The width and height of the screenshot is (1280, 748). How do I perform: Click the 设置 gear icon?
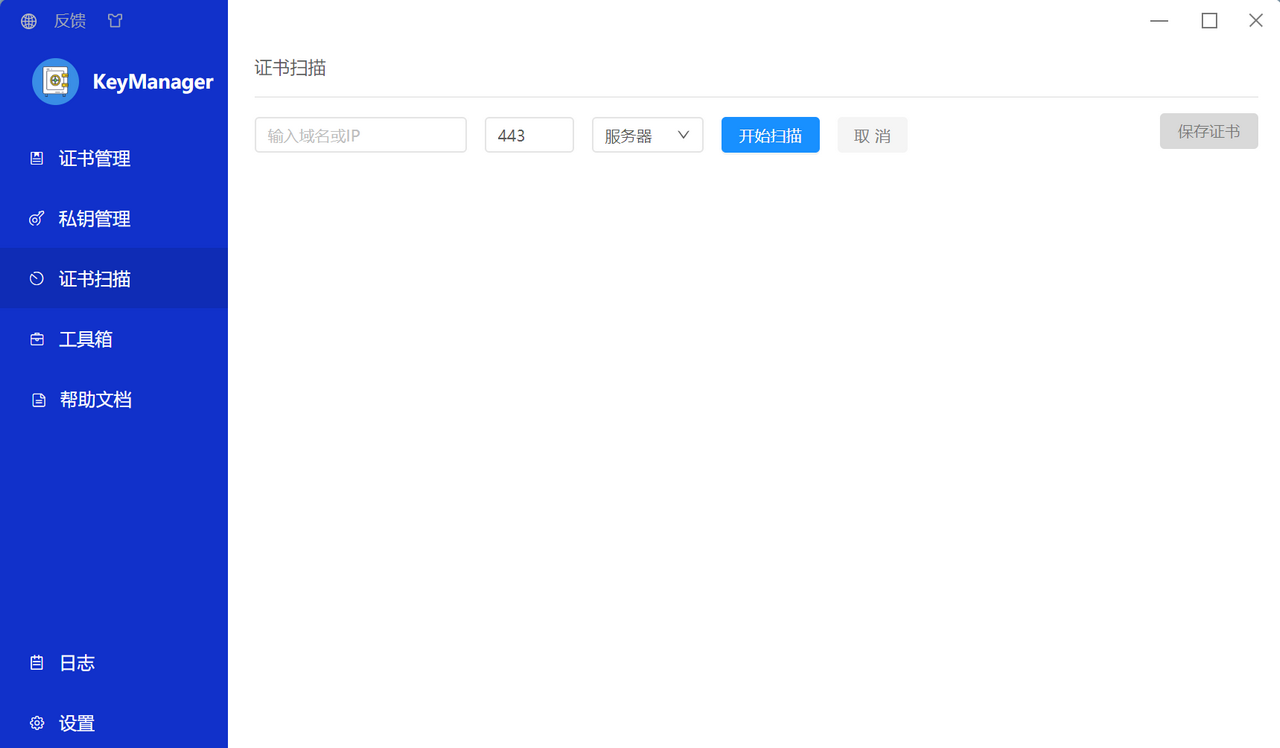pos(37,723)
